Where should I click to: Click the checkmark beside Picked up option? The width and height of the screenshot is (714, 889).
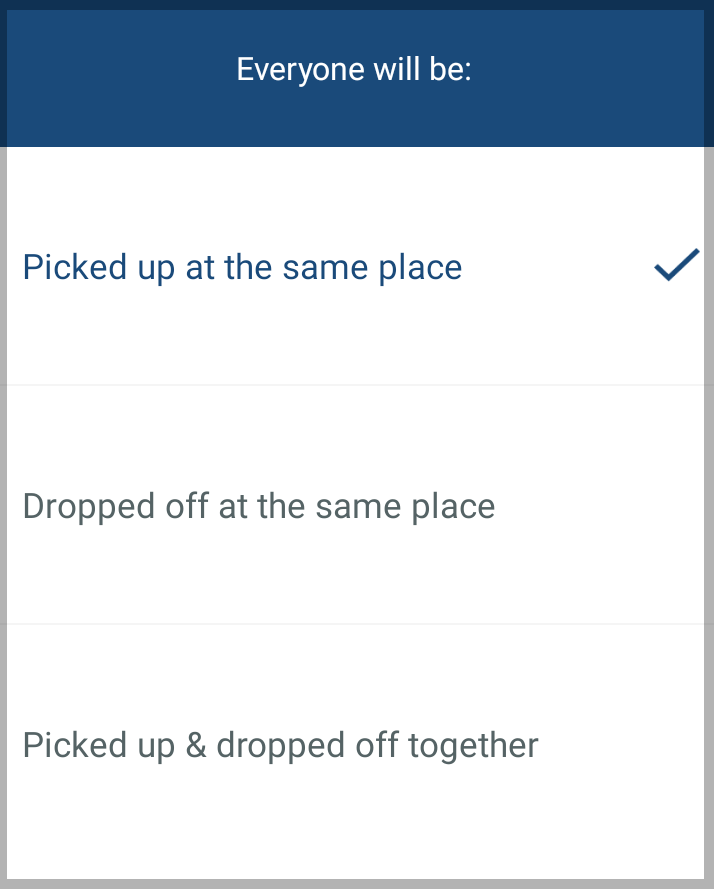pyautogui.click(x=676, y=267)
